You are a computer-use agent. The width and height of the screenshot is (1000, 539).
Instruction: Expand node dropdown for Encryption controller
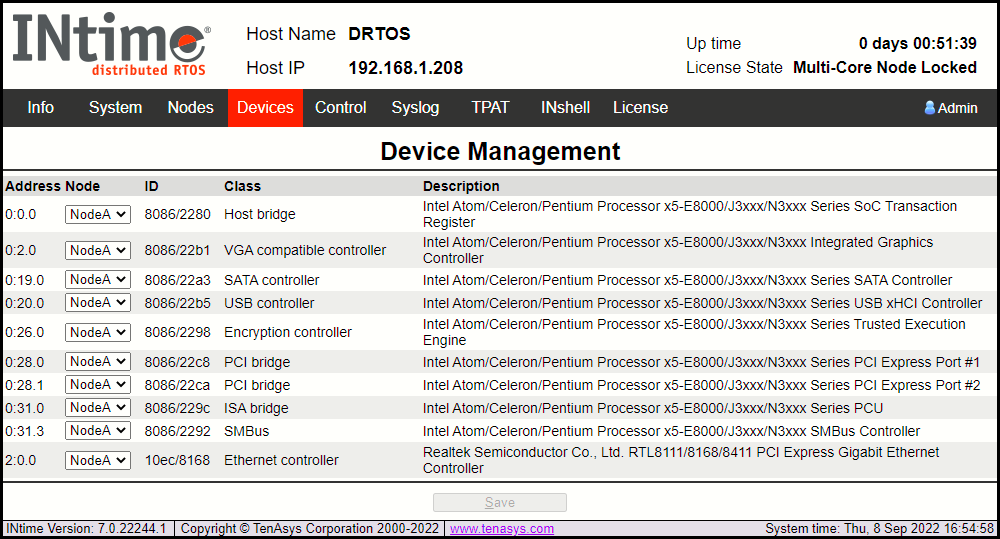98,332
